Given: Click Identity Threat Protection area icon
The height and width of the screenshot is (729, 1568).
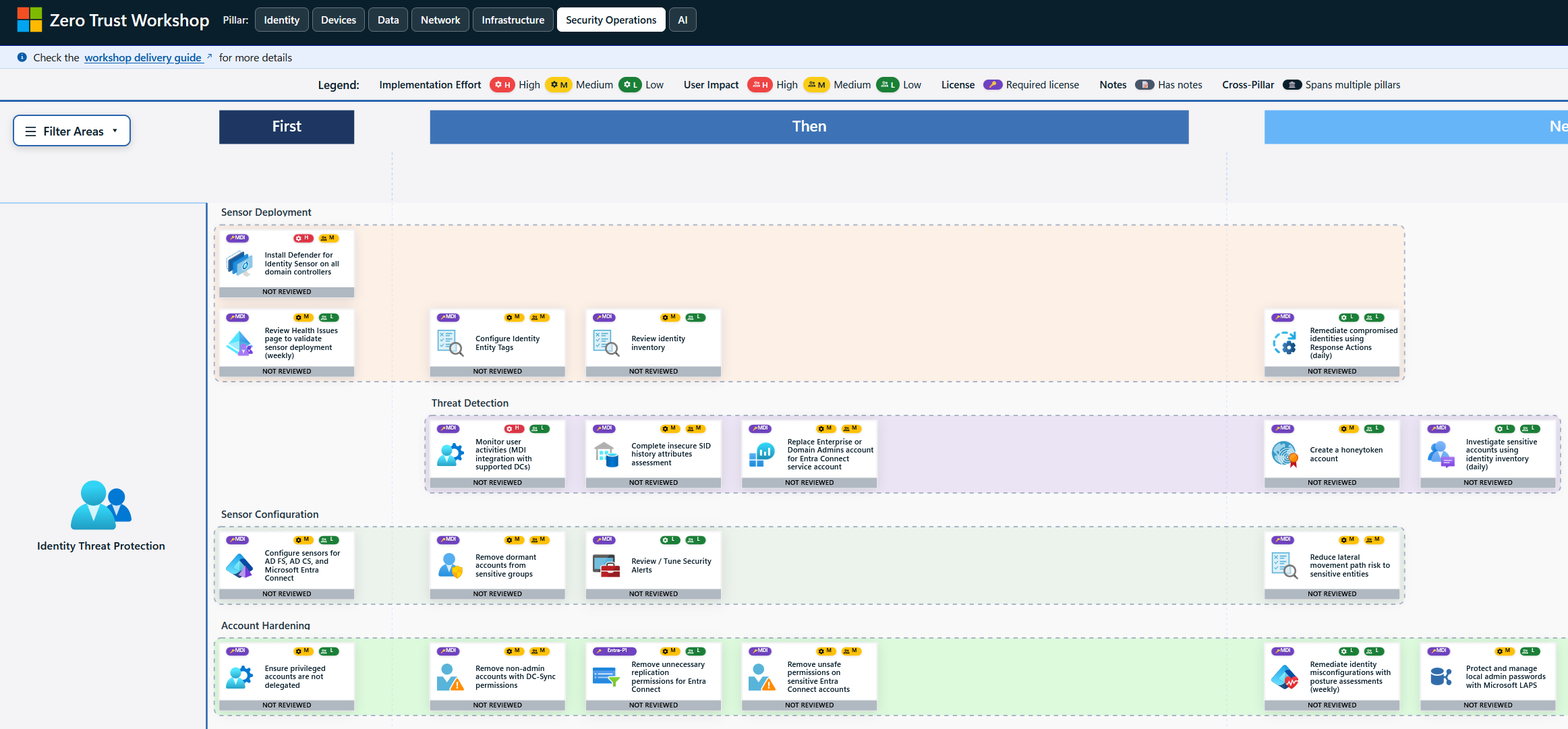Looking at the screenshot, I should [x=101, y=505].
